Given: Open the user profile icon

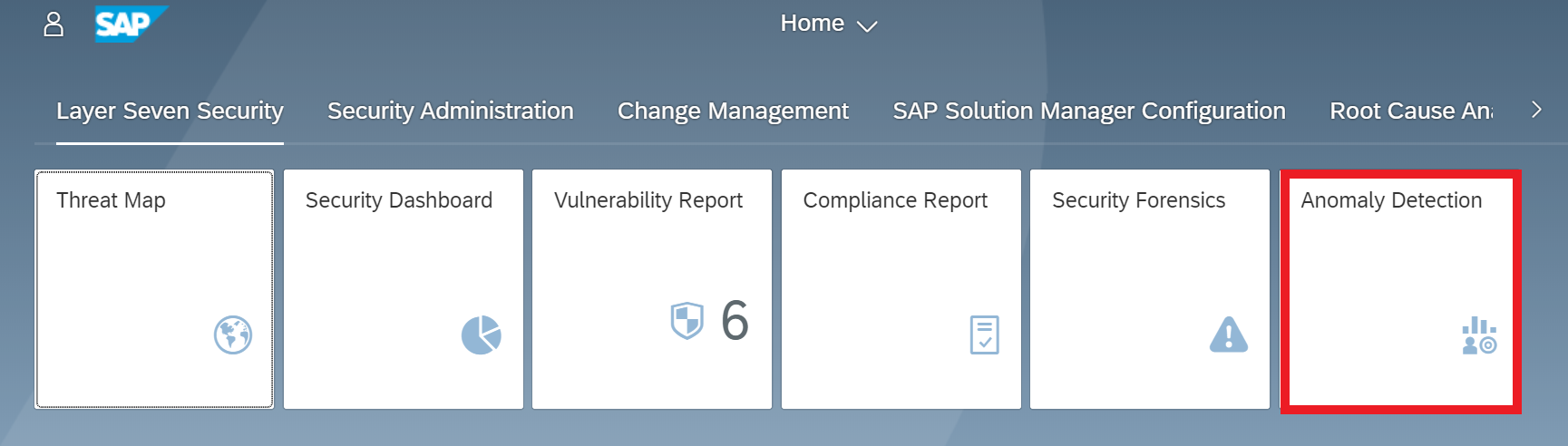Looking at the screenshot, I should click(x=54, y=24).
